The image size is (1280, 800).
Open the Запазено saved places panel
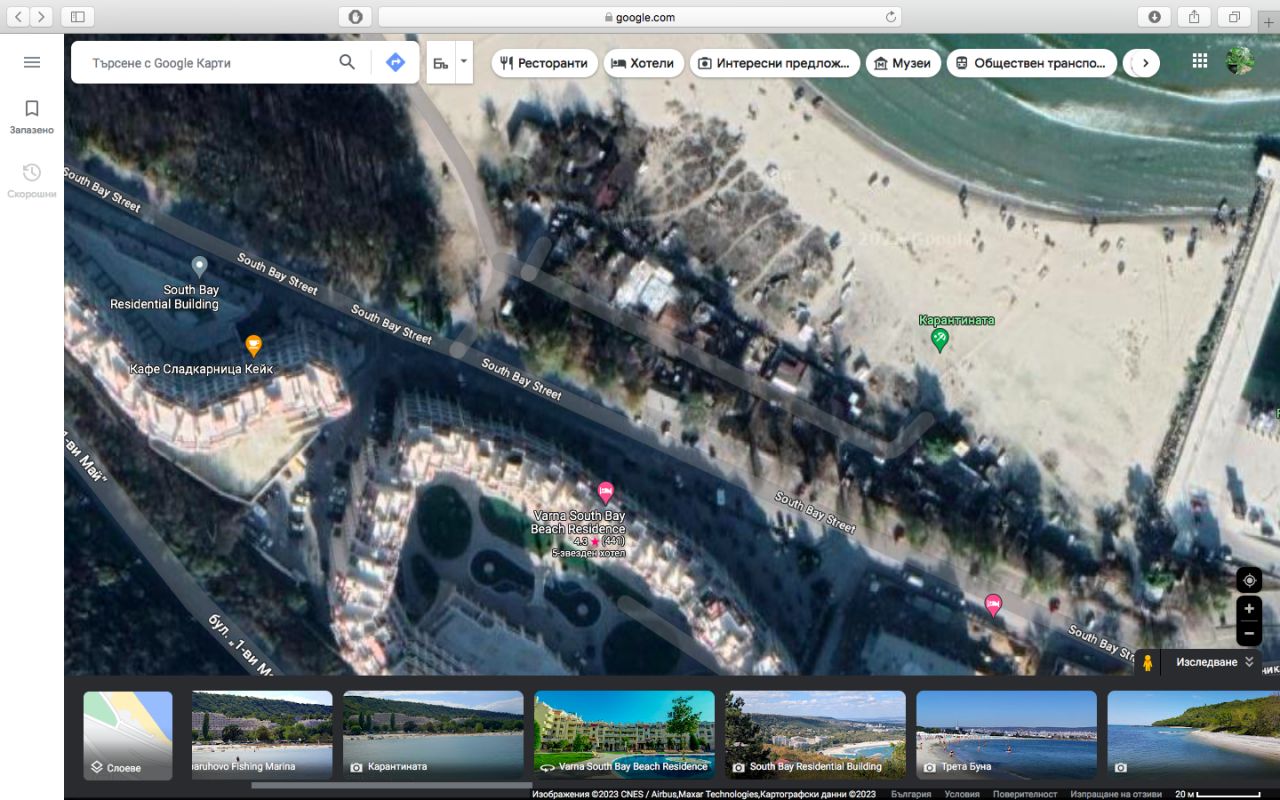click(32, 116)
